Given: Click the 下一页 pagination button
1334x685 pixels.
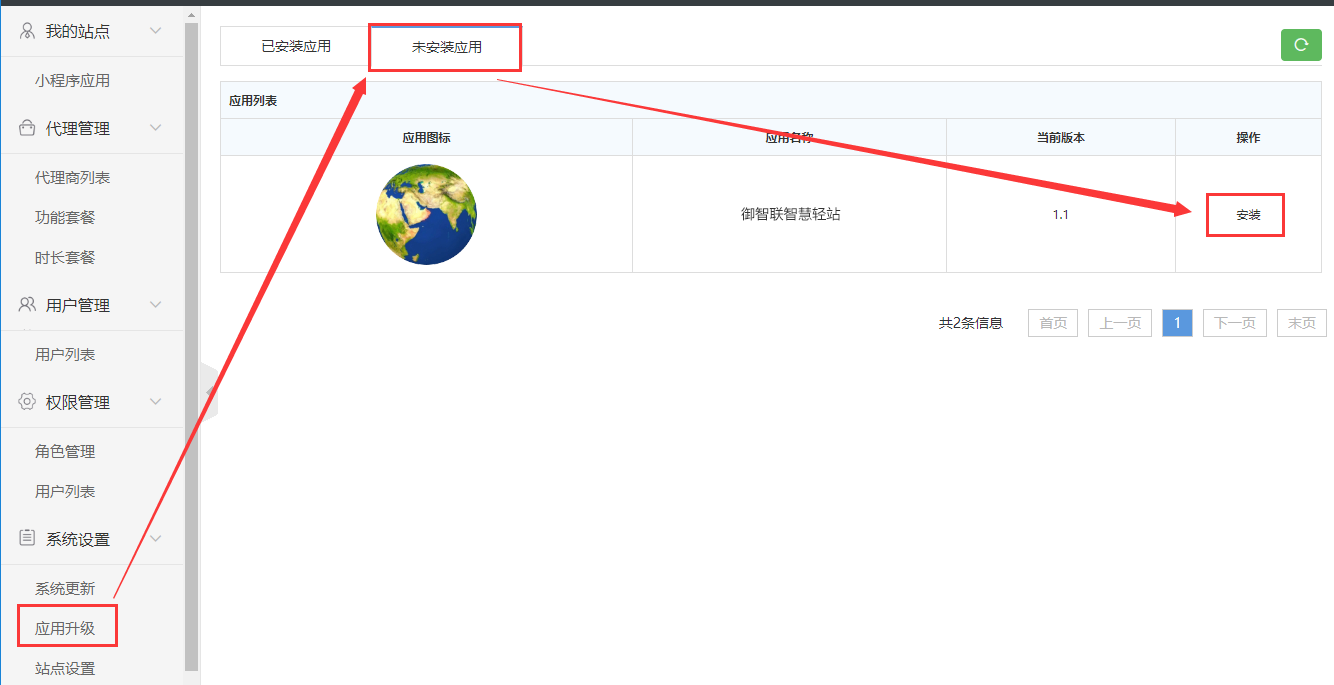Looking at the screenshot, I should (1234, 323).
